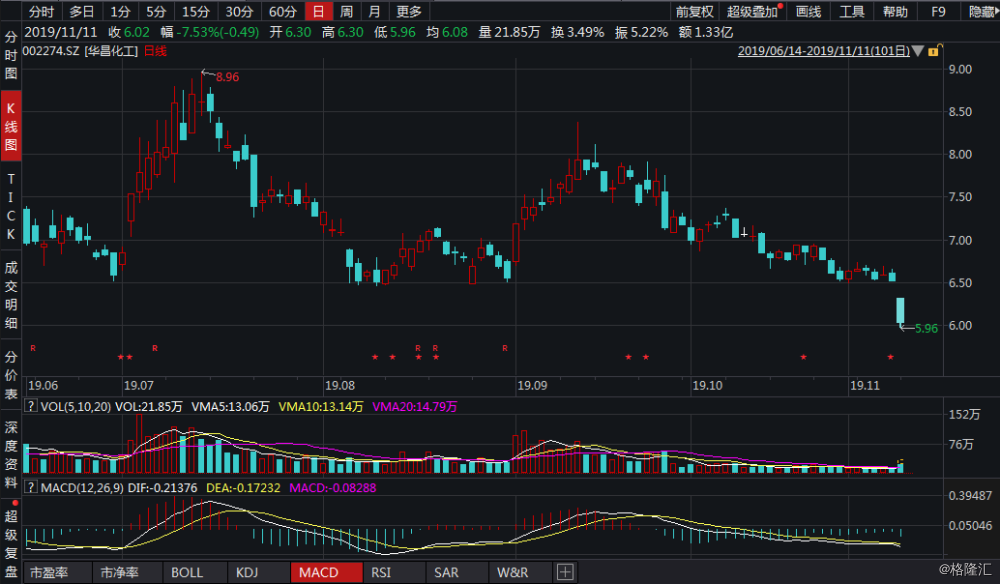
Task: Click the red 日线 label
Action: pos(155,51)
